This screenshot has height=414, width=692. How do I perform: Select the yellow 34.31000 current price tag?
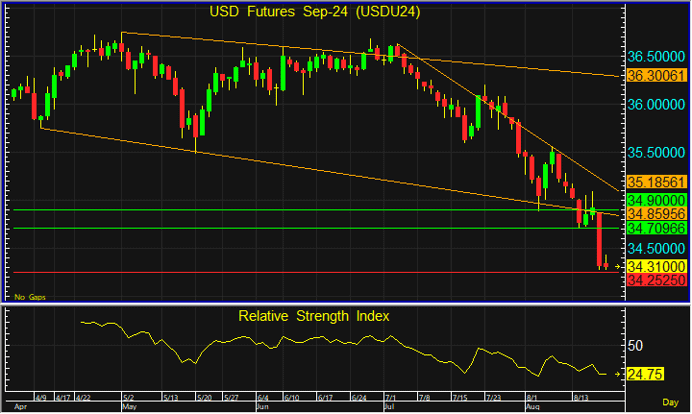(655, 267)
